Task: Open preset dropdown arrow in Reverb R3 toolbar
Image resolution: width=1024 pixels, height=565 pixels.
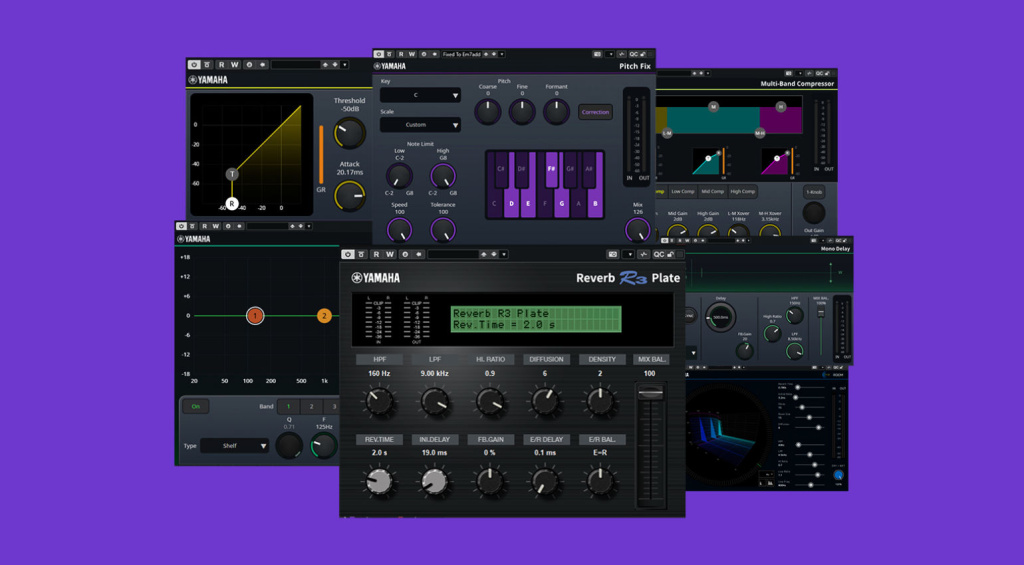Action: coord(504,254)
